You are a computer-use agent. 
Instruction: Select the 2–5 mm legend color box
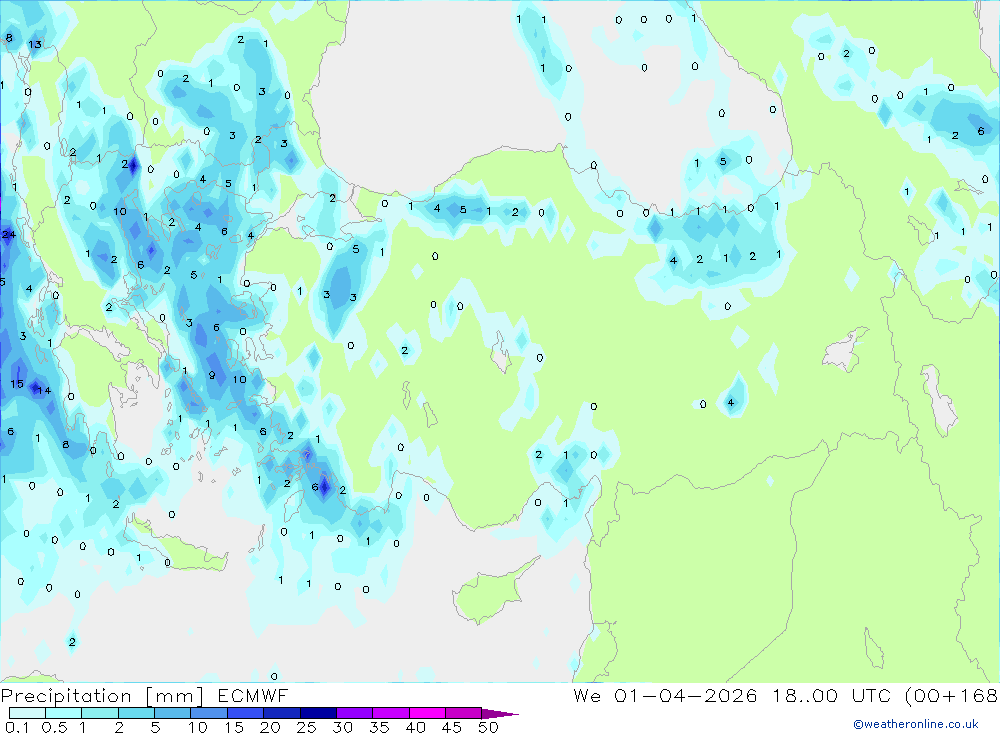(x=136, y=713)
